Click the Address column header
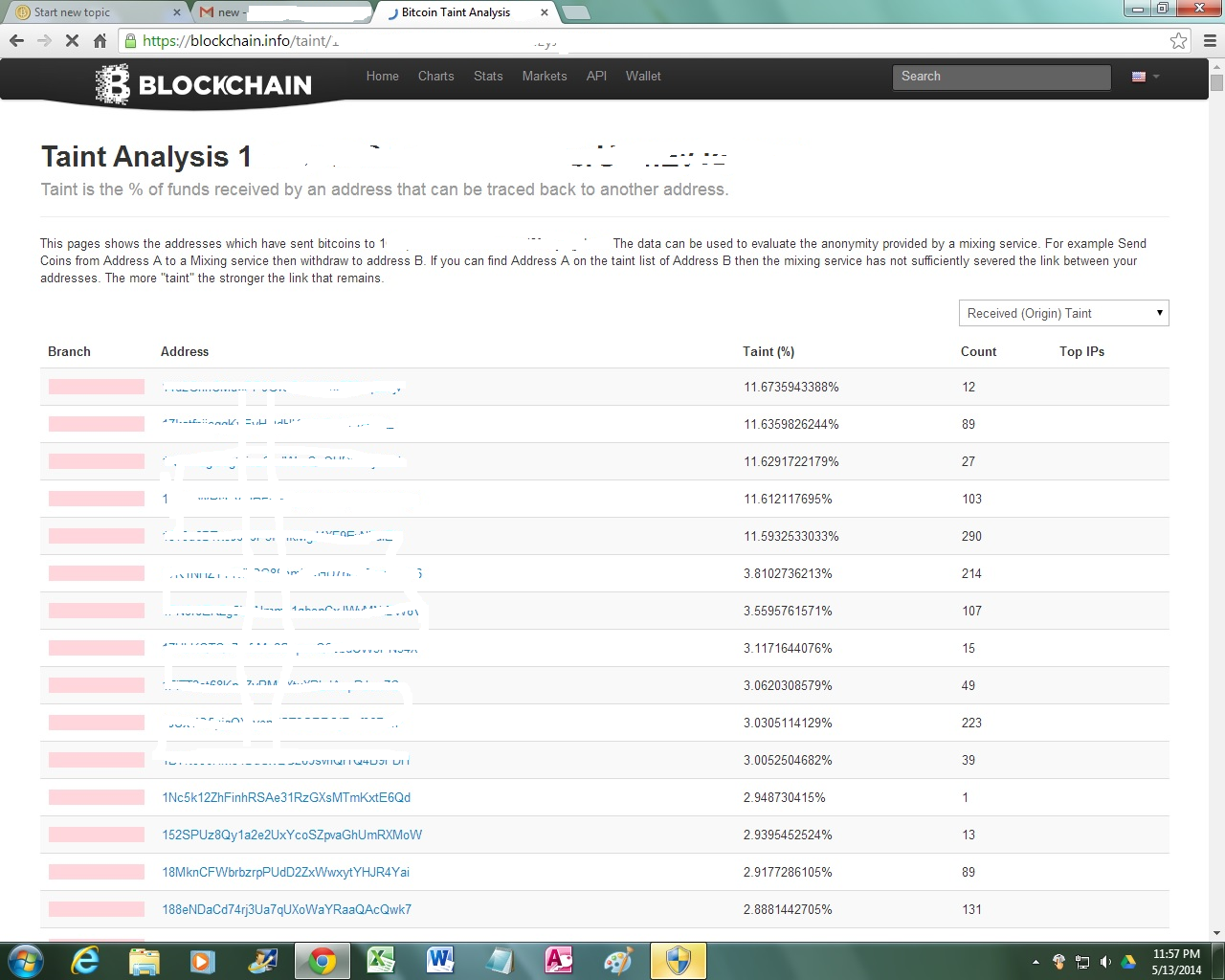1225x980 pixels. pyautogui.click(x=185, y=351)
